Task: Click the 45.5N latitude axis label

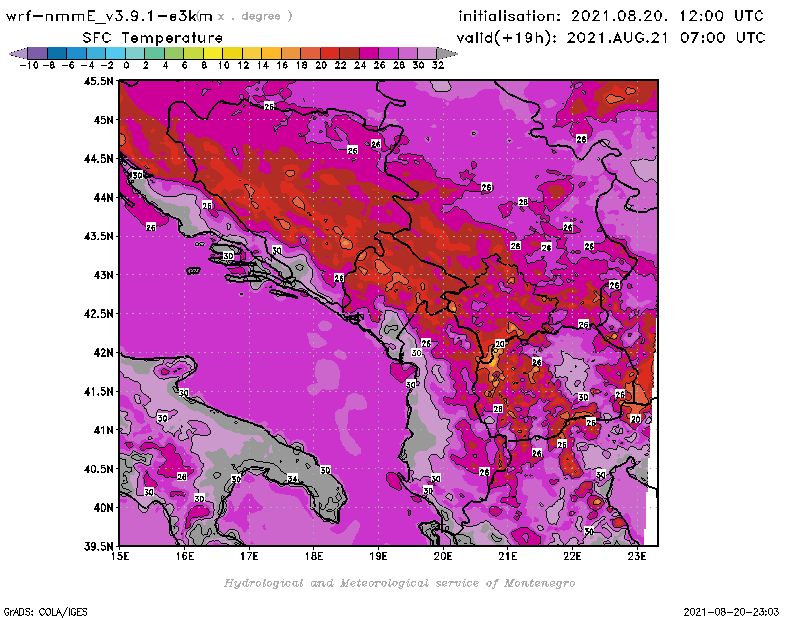Action: point(99,81)
